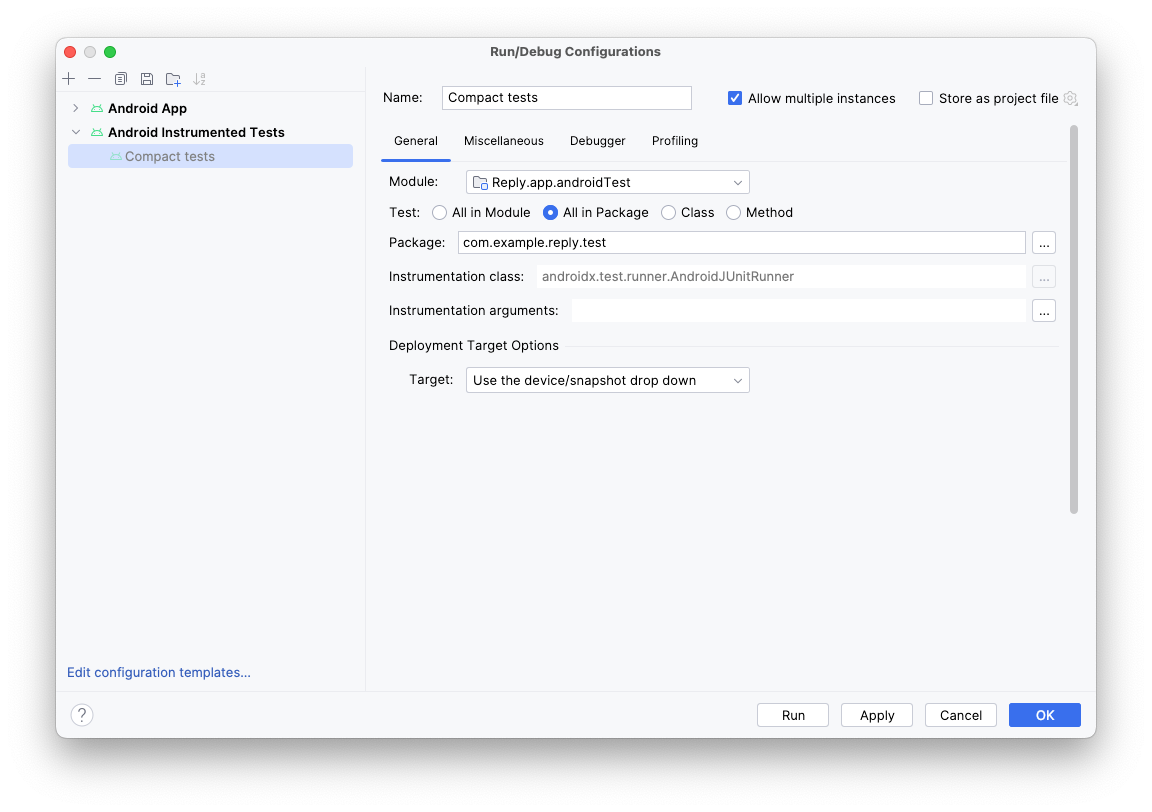Viewport: 1152px width, 812px height.
Task: Enable Store as project file
Action: 926,98
